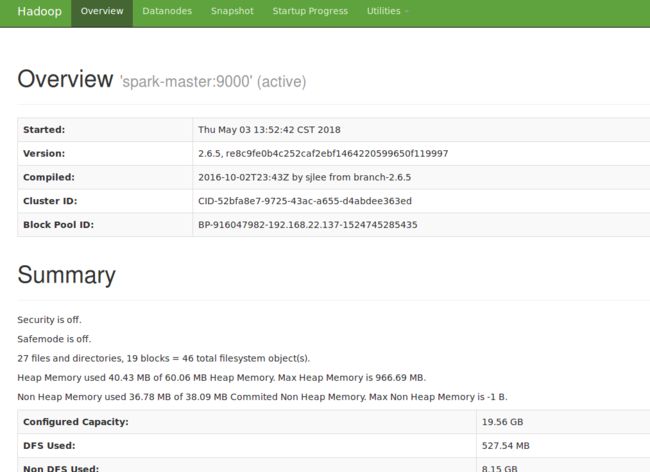Click the Non DFS Used: label
The height and width of the screenshot is (472, 650).
61,468
